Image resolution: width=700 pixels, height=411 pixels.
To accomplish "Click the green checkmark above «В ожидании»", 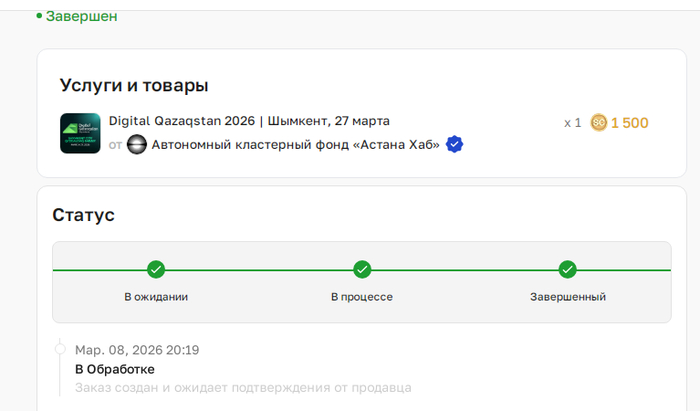I will 156,270.
